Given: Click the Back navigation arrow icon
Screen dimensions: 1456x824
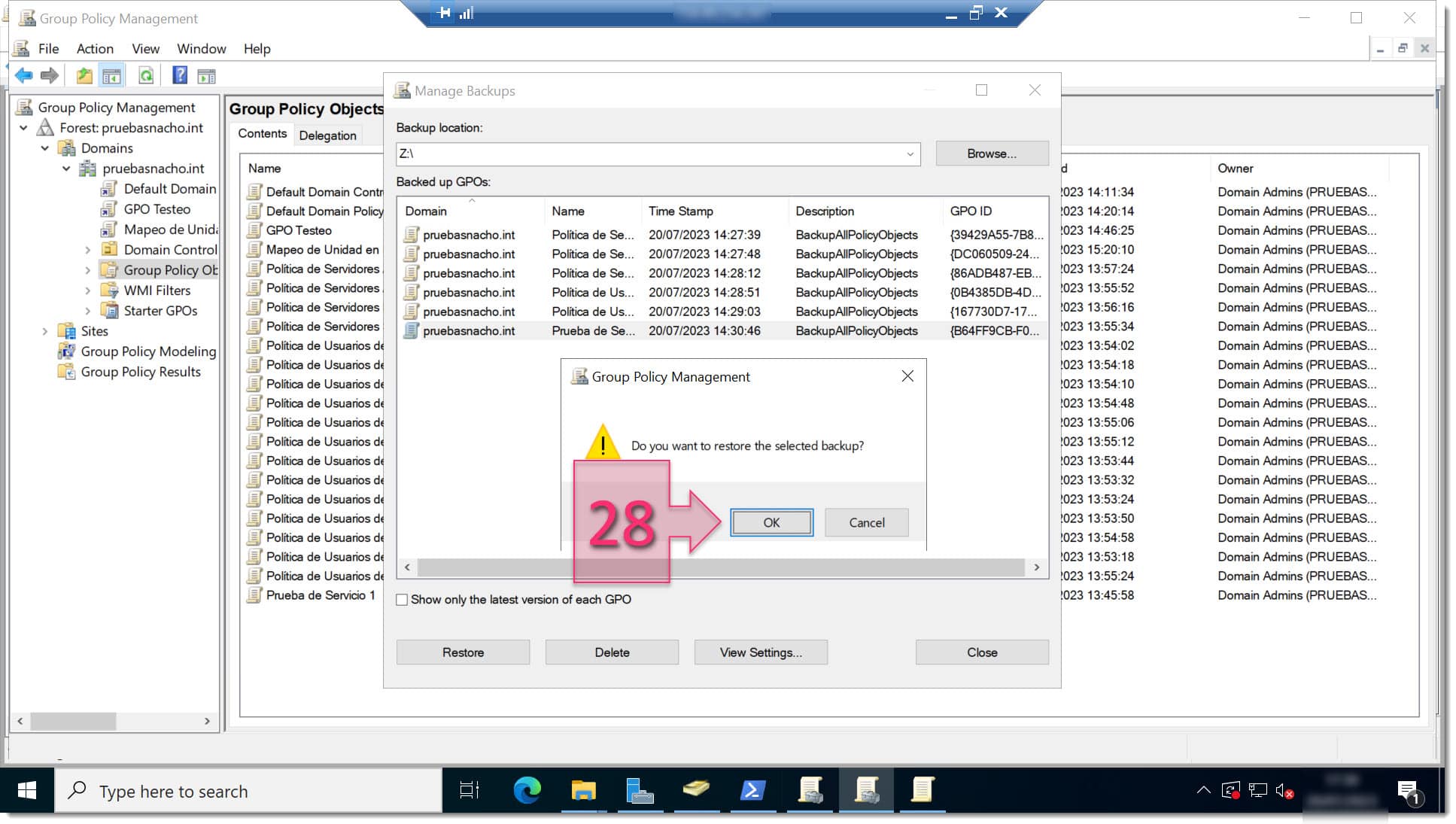Looking at the screenshot, I should click(23, 76).
